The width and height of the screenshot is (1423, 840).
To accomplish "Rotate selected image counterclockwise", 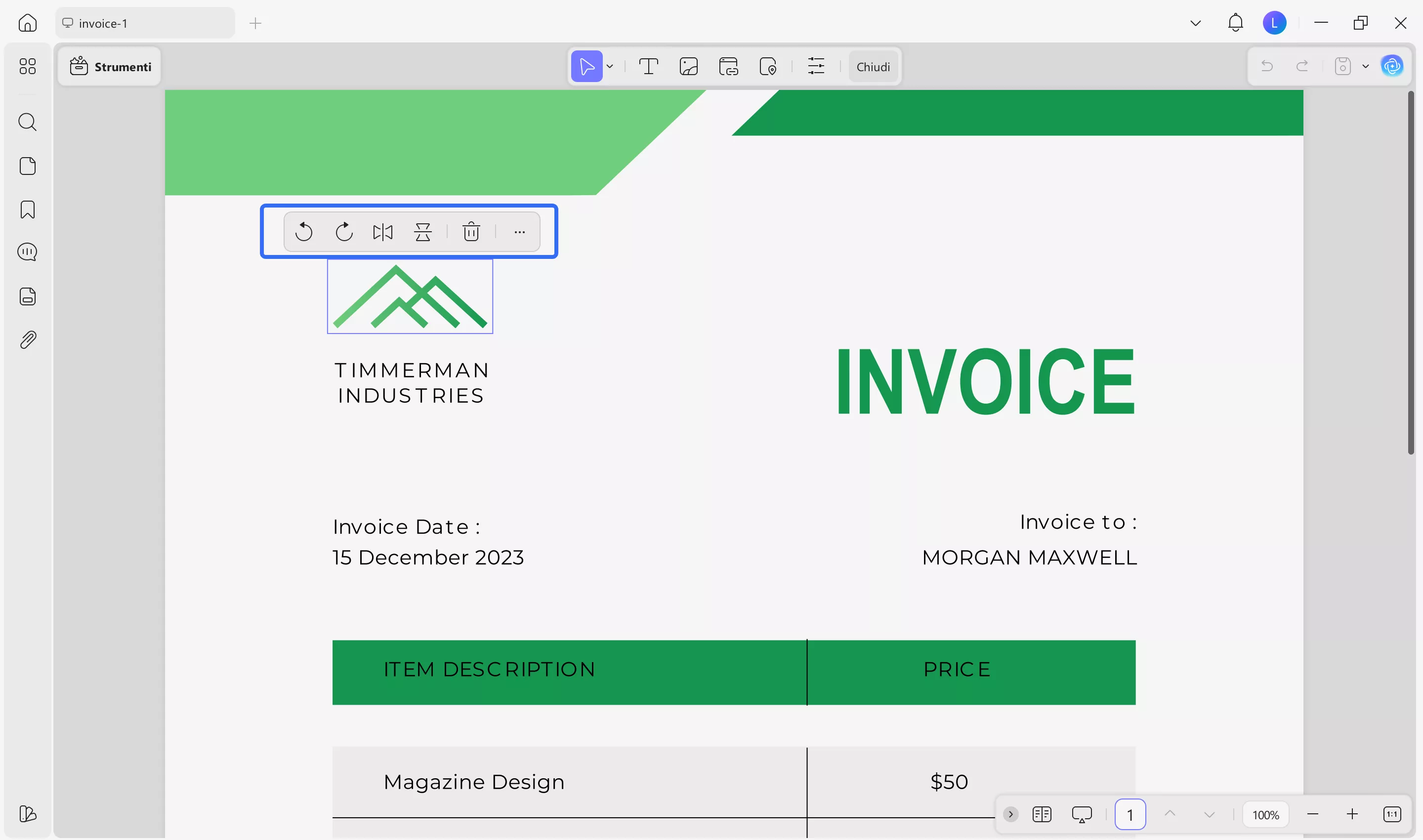I will coord(304,232).
